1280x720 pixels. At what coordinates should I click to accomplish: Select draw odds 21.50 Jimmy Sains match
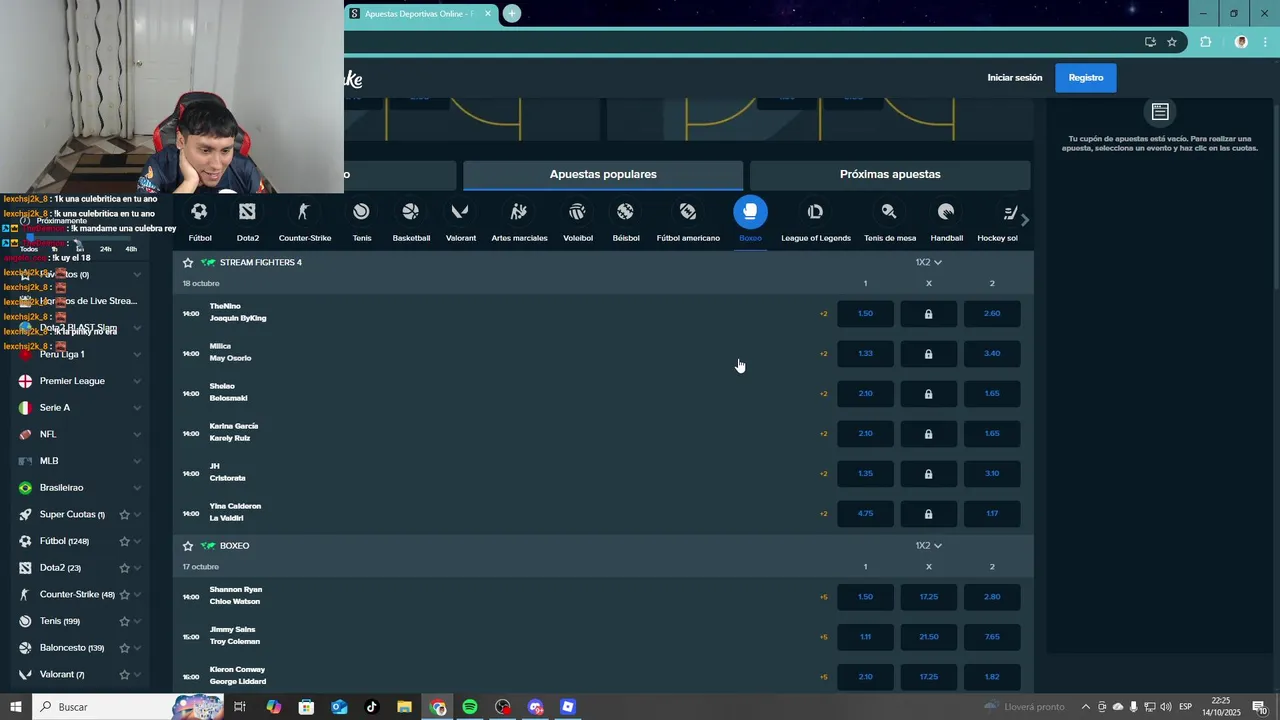coord(928,637)
